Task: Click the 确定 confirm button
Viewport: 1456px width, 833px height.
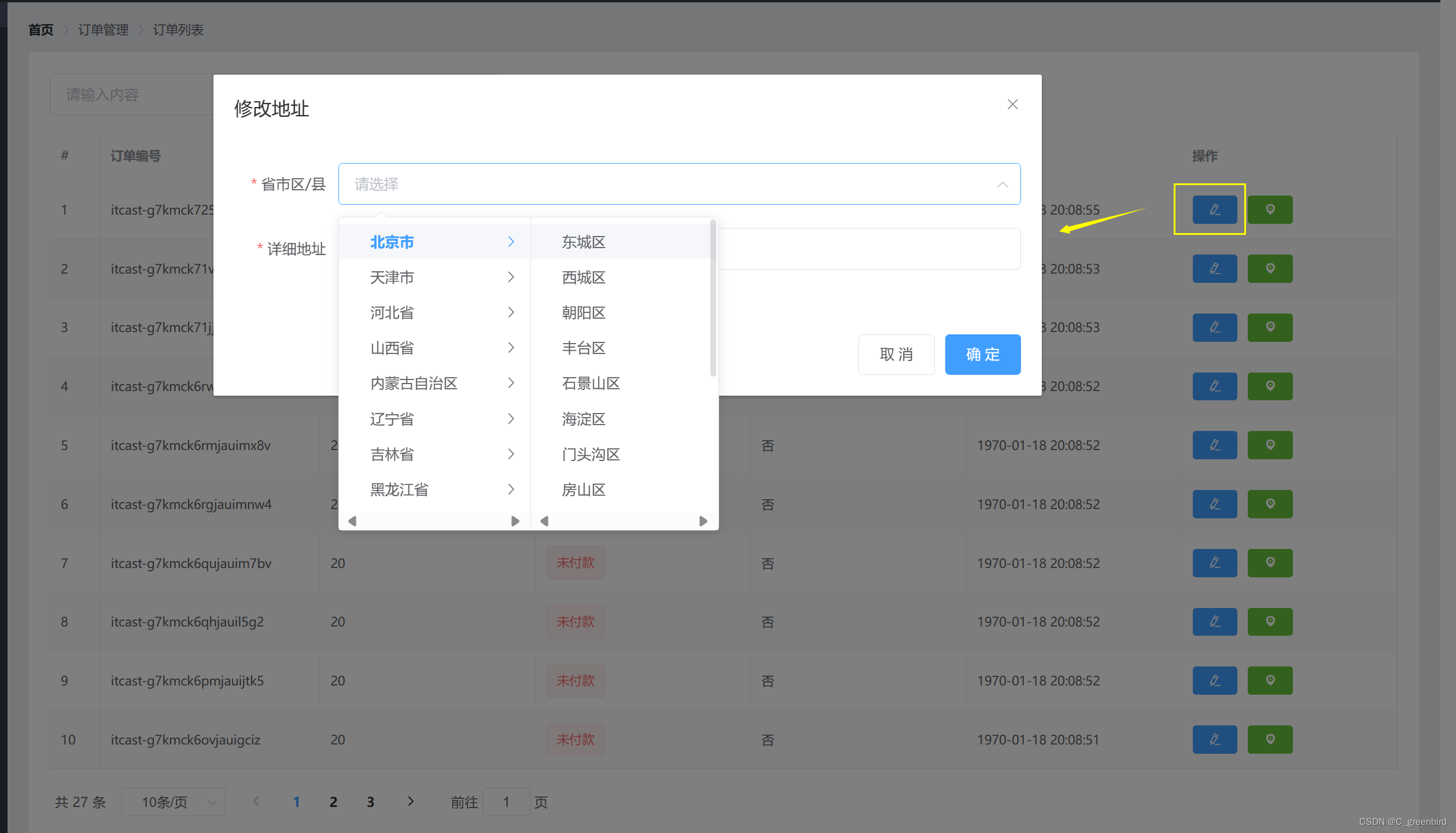Action: pyautogui.click(x=982, y=355)
